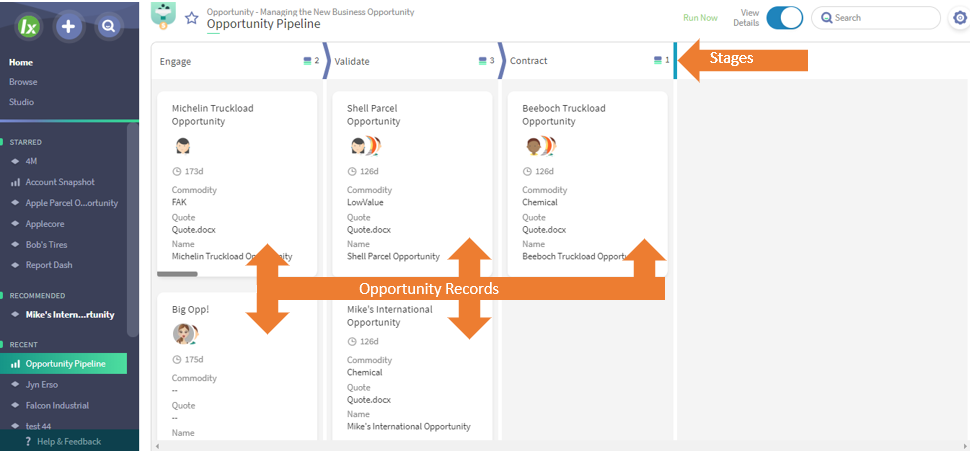Open Report Dash in starred list
The height and width of the screenshot is (453, 970).
(49, 265)
